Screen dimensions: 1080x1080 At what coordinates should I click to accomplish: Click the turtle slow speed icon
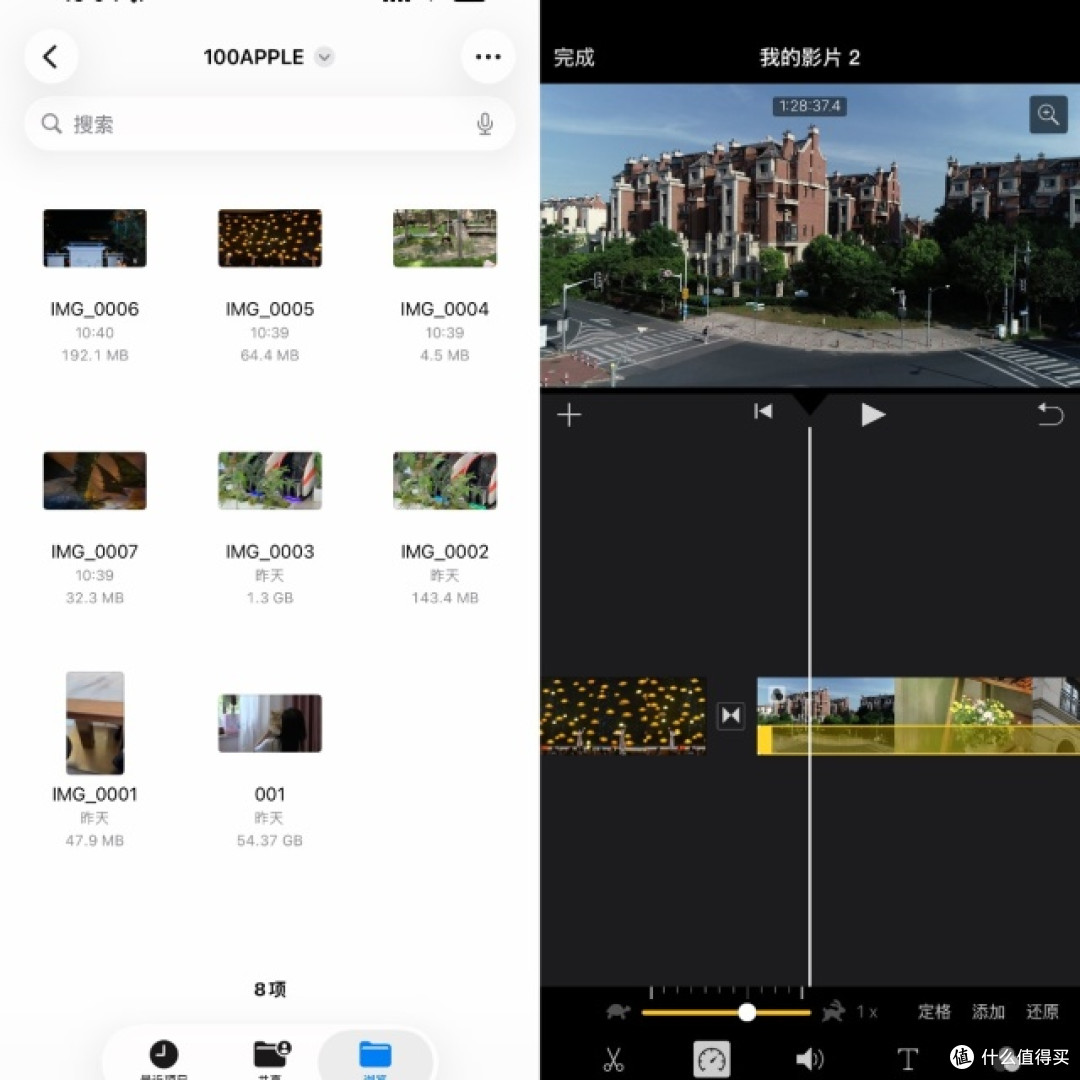[618, 1012]
